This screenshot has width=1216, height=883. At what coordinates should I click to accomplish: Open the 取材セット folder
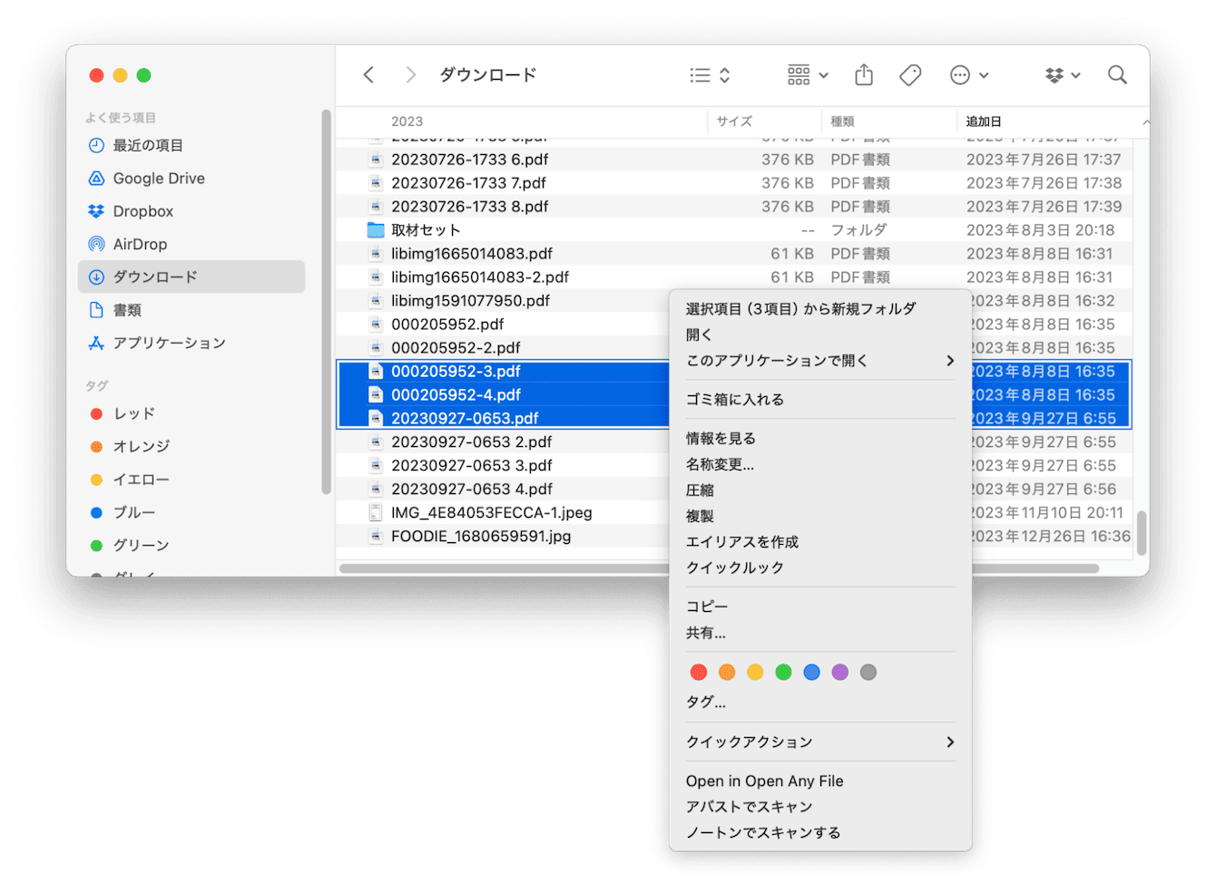point(426,230)
